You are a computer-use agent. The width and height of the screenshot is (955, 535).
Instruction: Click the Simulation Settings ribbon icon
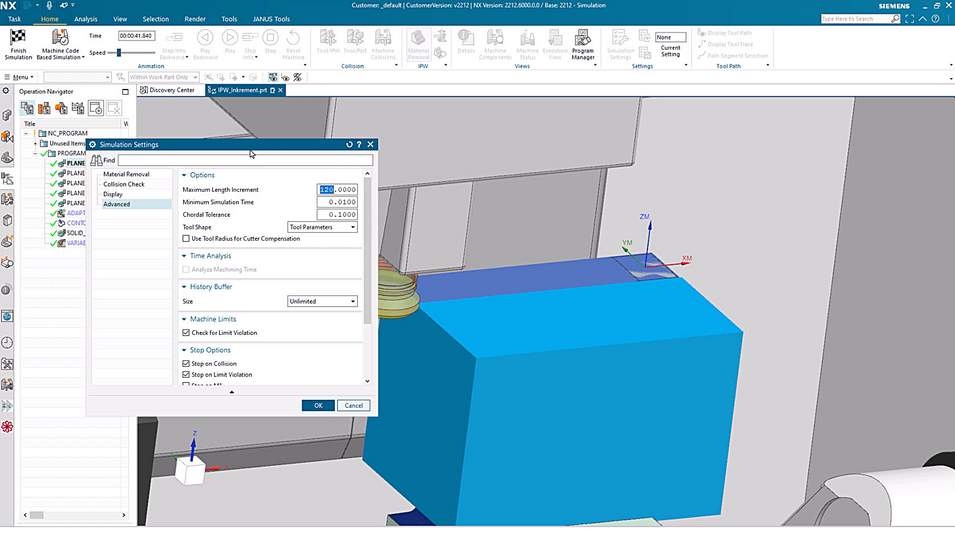620,38
